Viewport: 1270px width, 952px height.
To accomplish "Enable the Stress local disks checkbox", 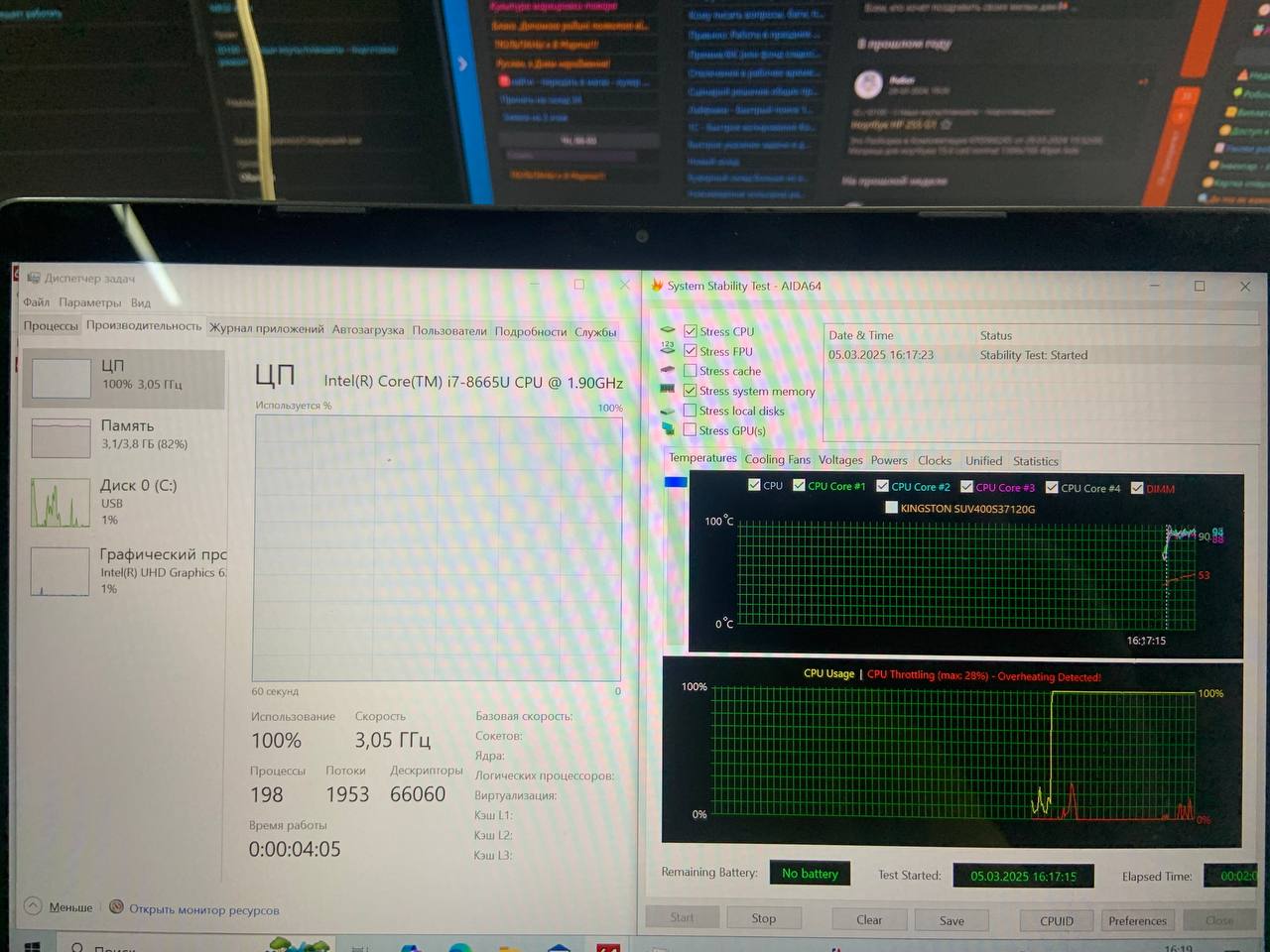I will tap(690, 410).
